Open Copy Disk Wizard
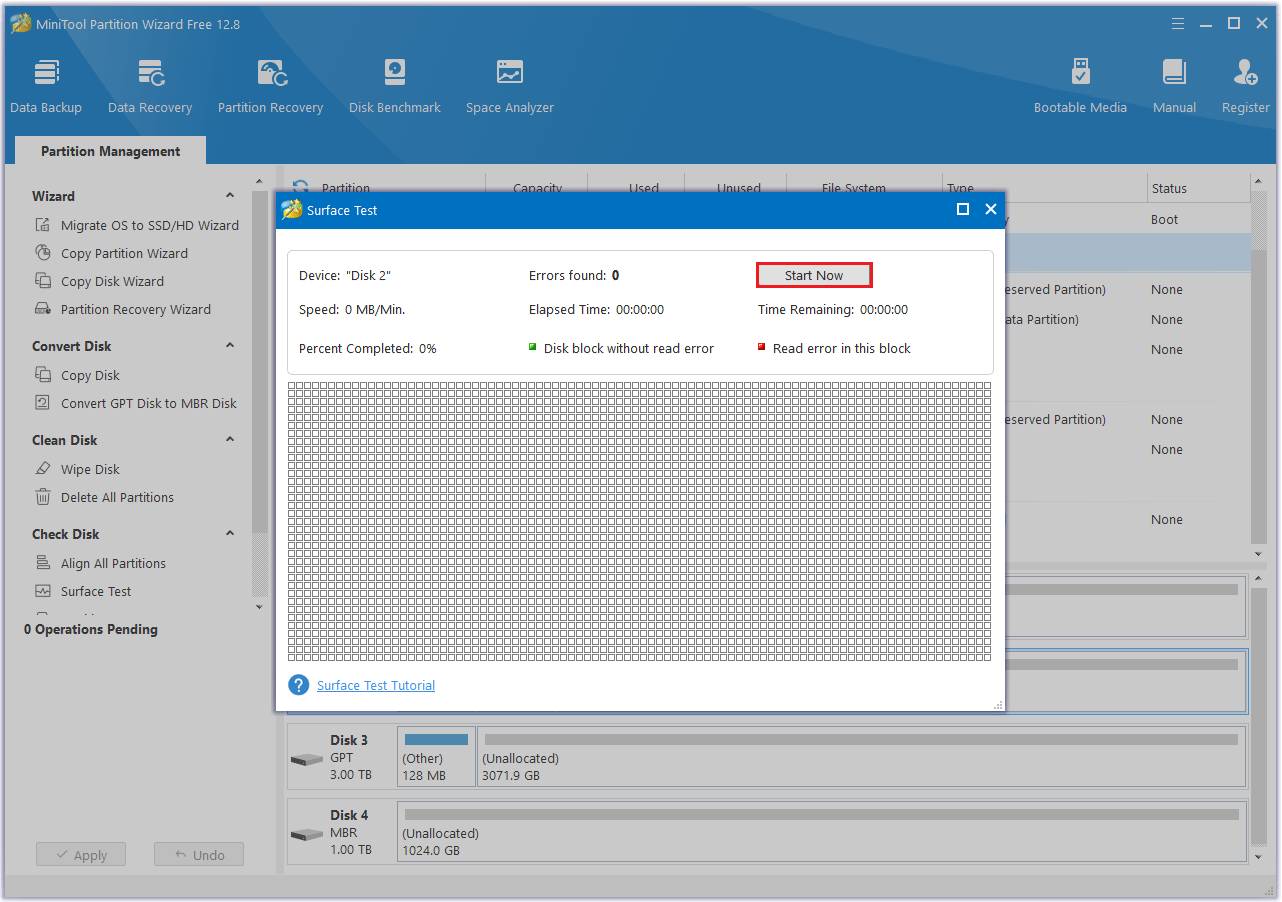 coord(112,281)
